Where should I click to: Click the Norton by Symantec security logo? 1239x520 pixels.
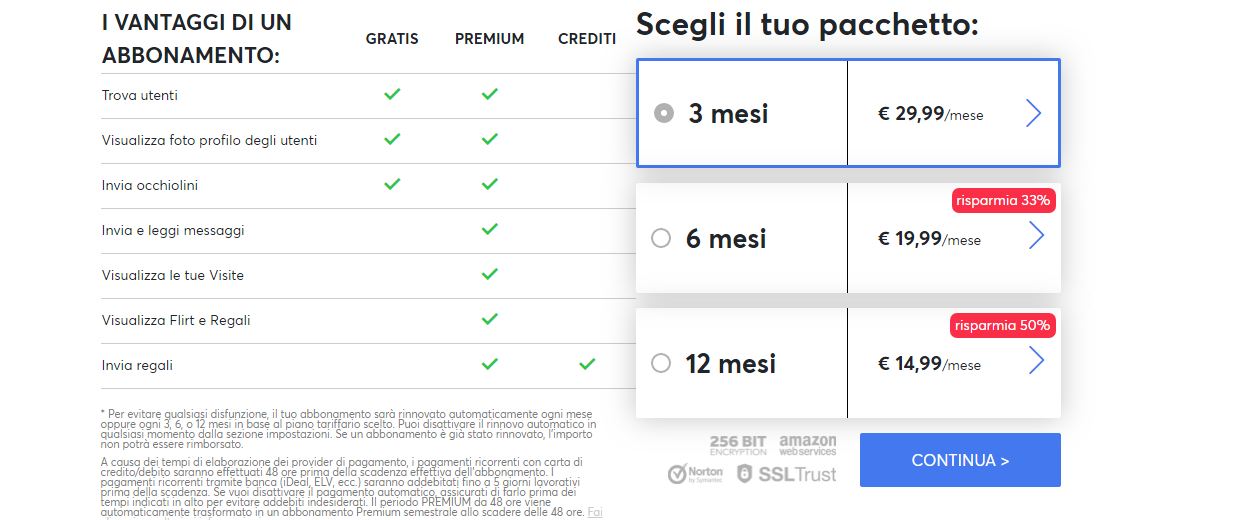695,474
